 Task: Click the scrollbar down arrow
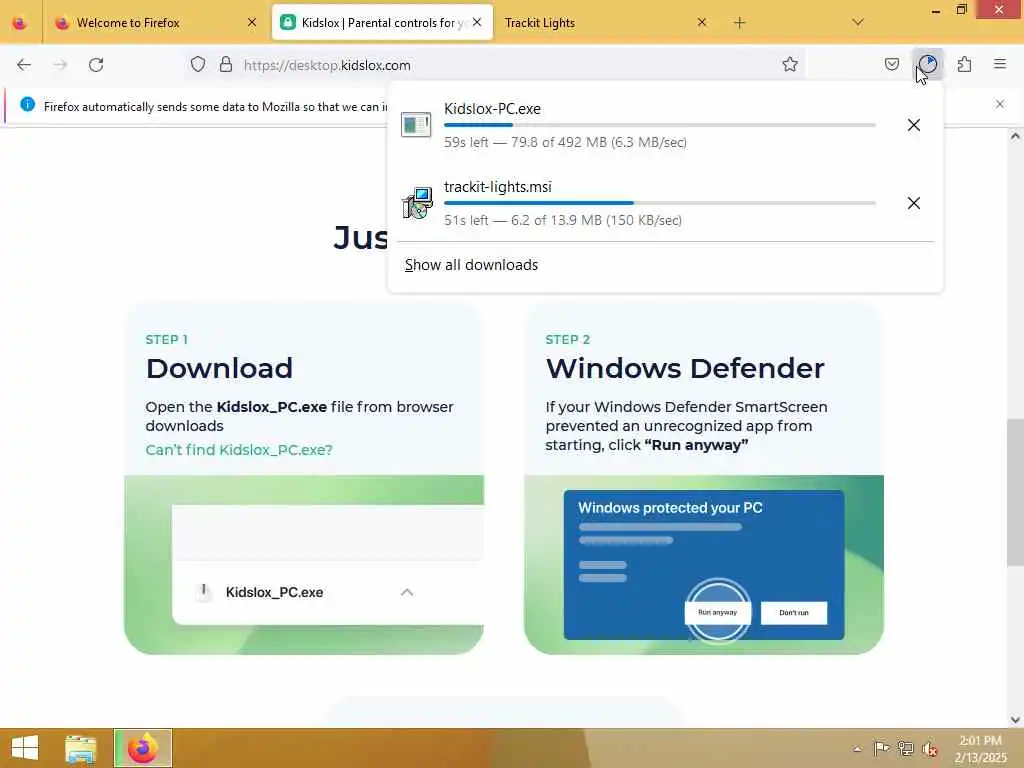(1015, 720)
